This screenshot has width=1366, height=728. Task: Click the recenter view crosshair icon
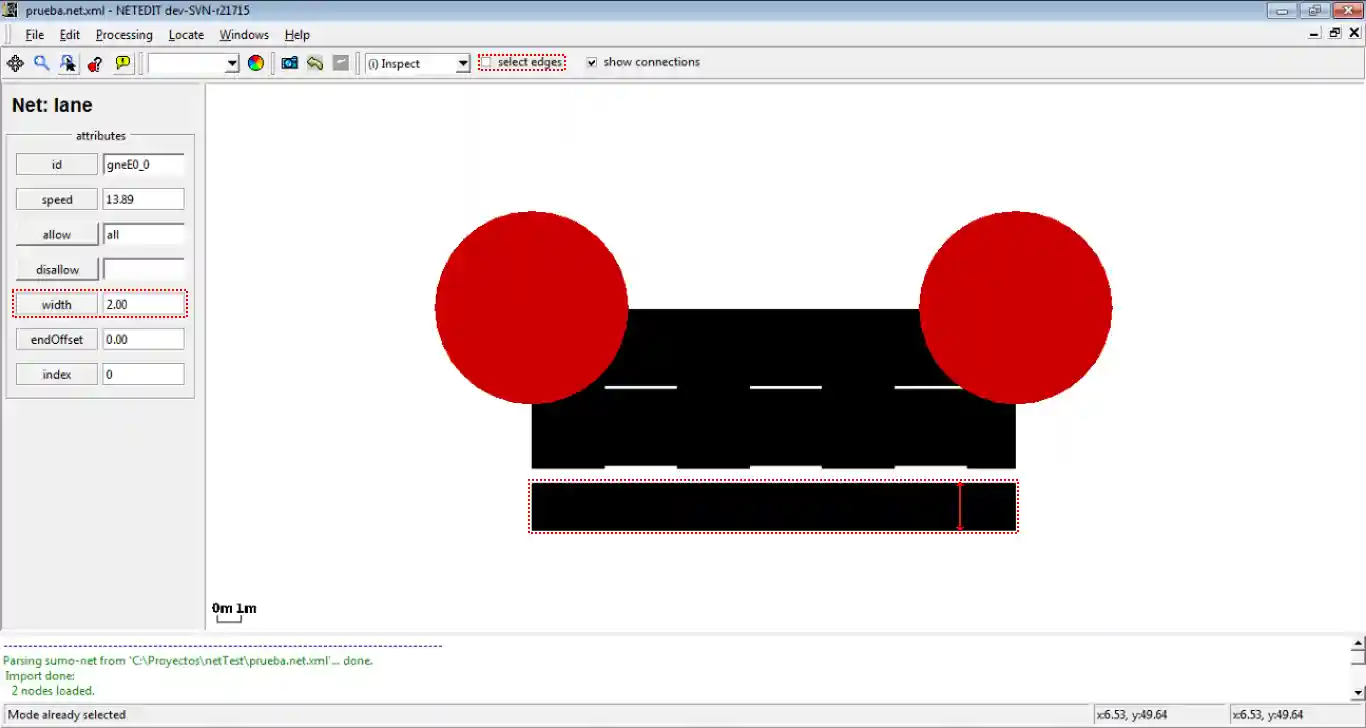click(x=15, y=63)
